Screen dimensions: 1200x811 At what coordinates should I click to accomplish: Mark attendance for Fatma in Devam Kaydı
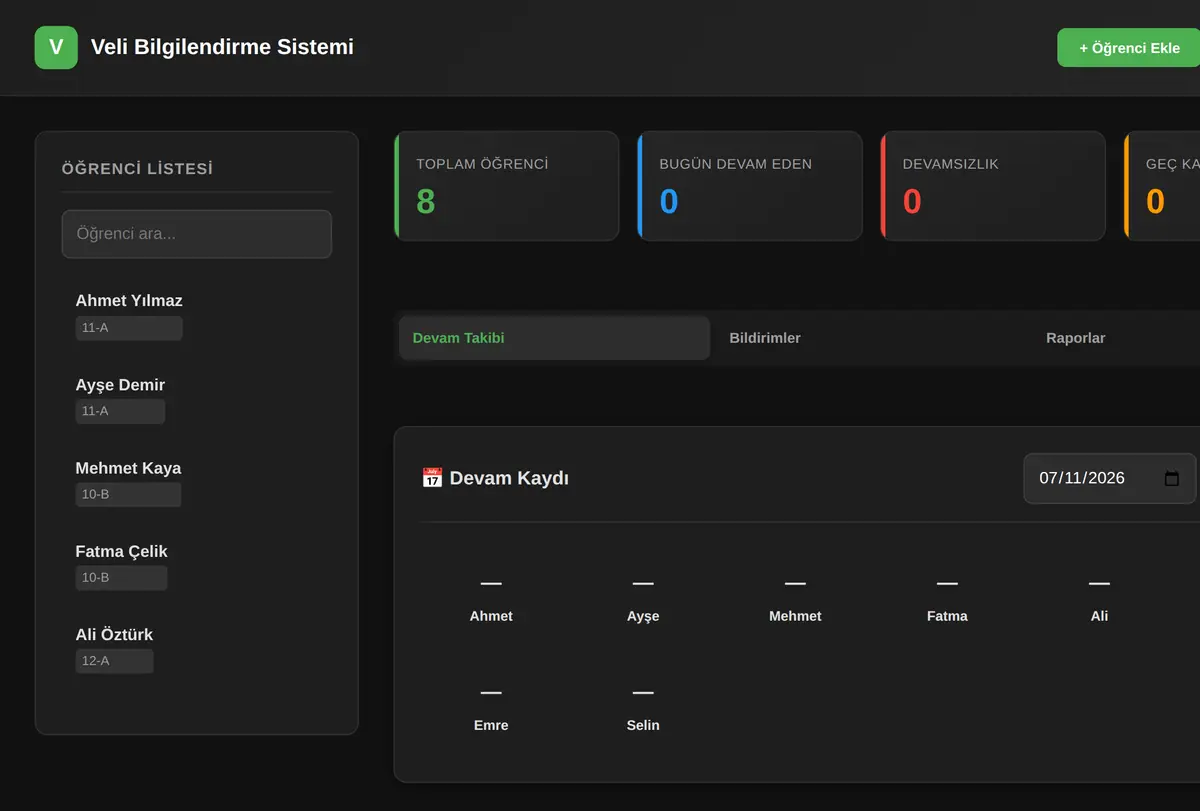tap(947, 598)
